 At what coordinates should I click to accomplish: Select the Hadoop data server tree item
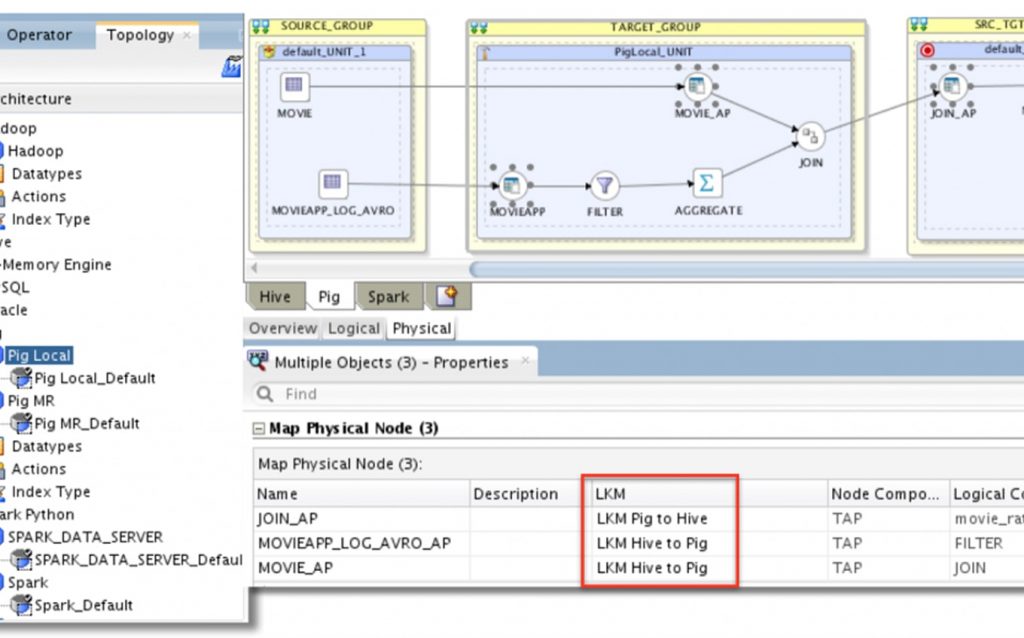tap(35, 151)
